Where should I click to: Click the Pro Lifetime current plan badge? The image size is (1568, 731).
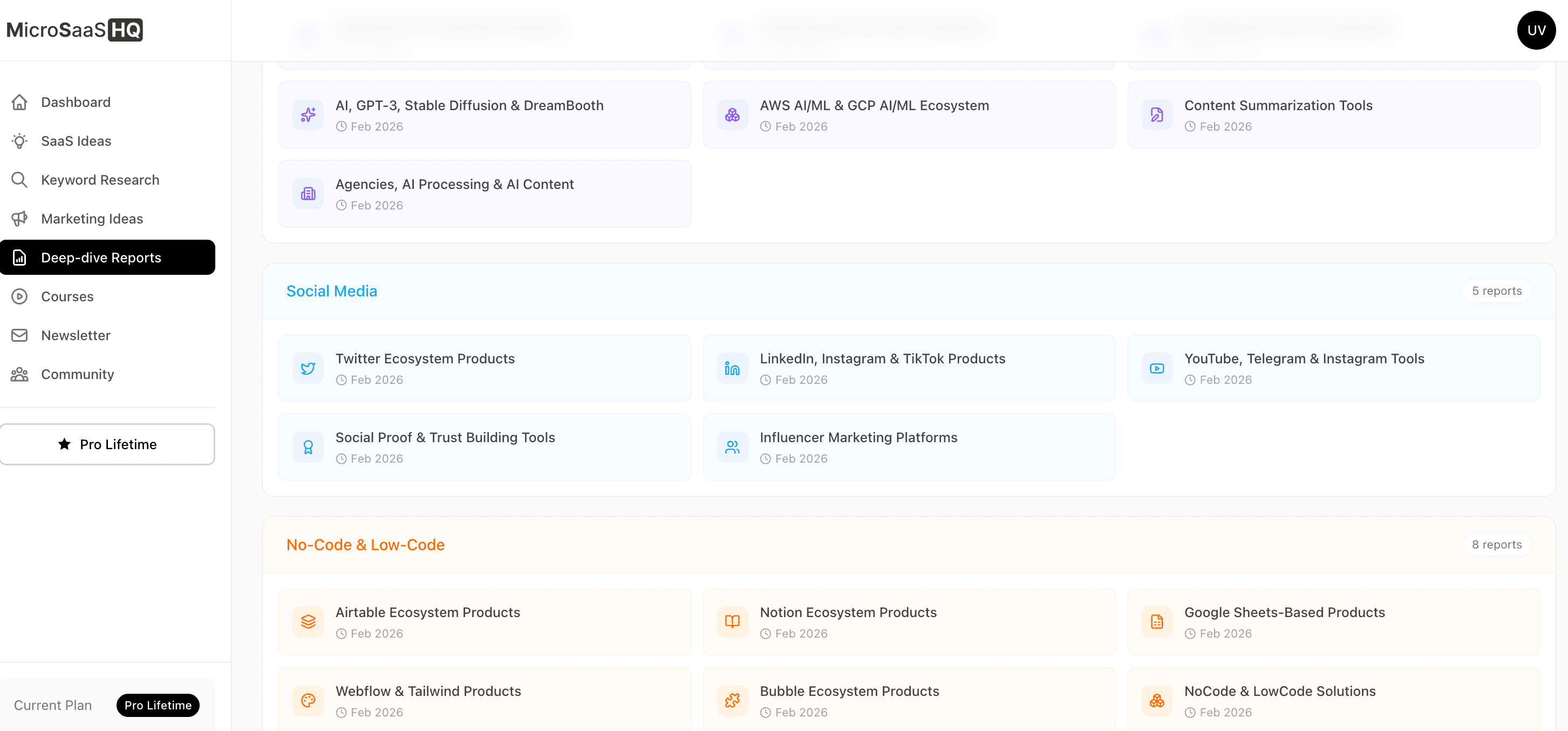point(158,706)
